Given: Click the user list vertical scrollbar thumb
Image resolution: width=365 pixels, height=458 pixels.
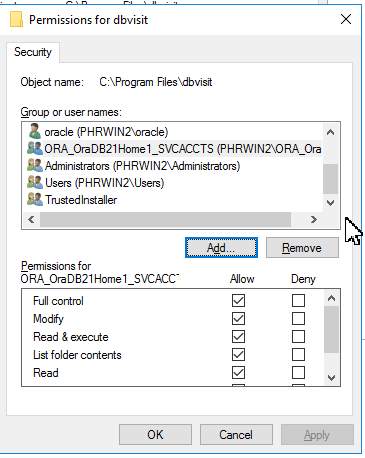Looking at the screenshot, I should coord(330,179).
